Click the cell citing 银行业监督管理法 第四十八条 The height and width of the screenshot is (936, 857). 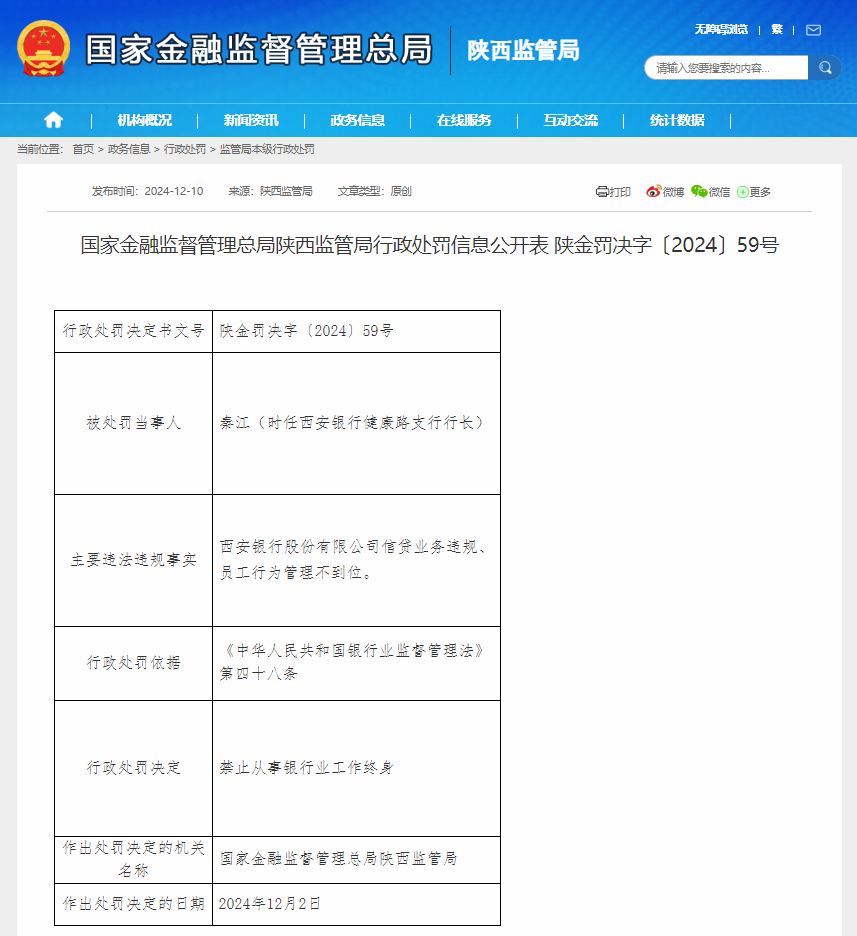(x=356, y=663)
